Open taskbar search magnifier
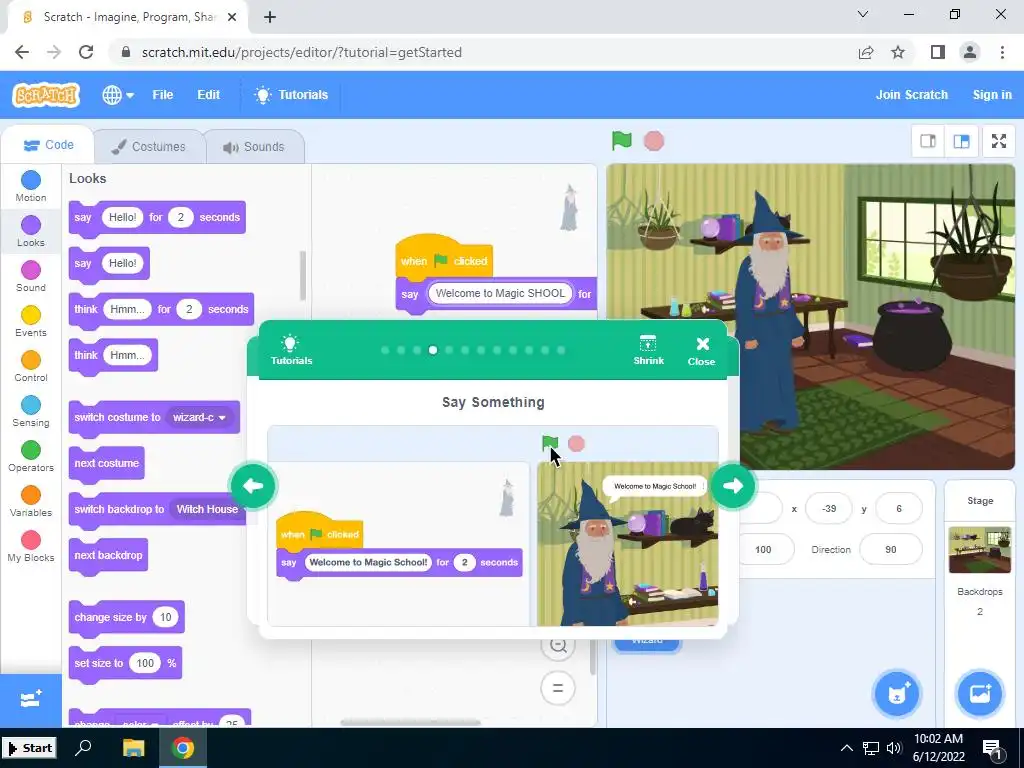This screenshot has width=1024, height=768. 83,748
